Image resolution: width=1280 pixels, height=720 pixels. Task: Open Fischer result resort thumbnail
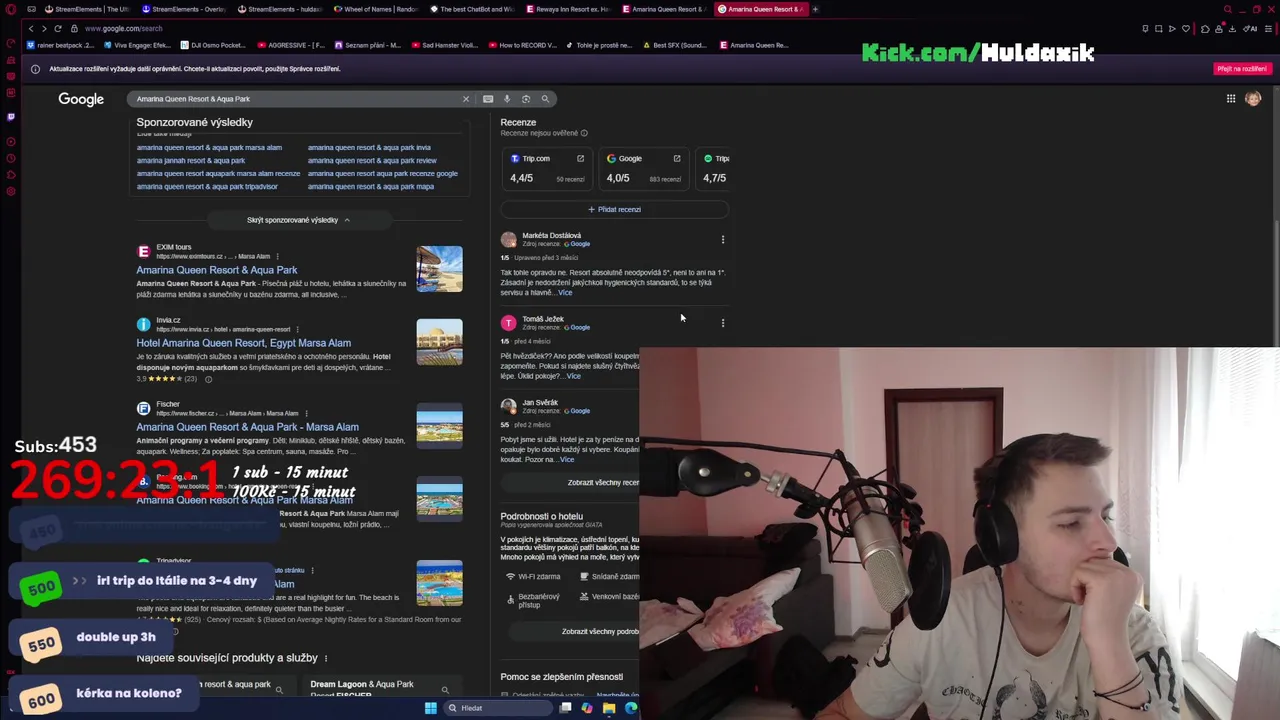point(440,426)
